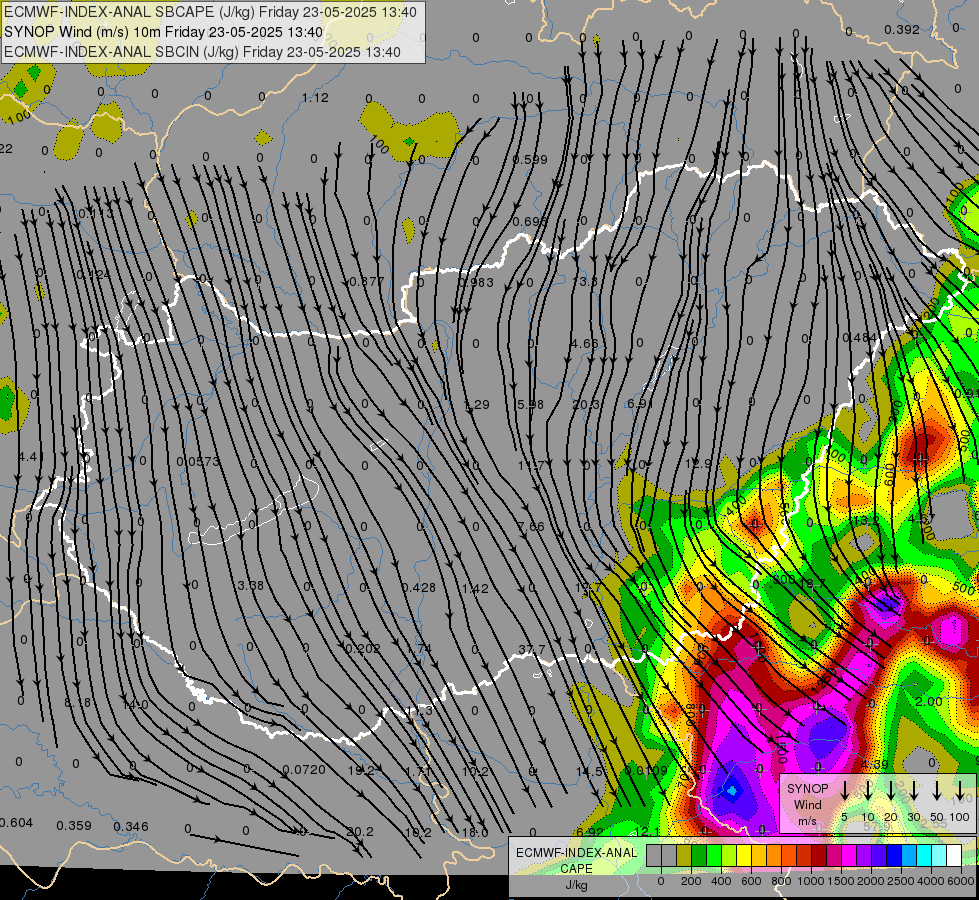Click the 4.39 value above wind legend
This screenshot has height=900, width=979.
tap(874, 764)
